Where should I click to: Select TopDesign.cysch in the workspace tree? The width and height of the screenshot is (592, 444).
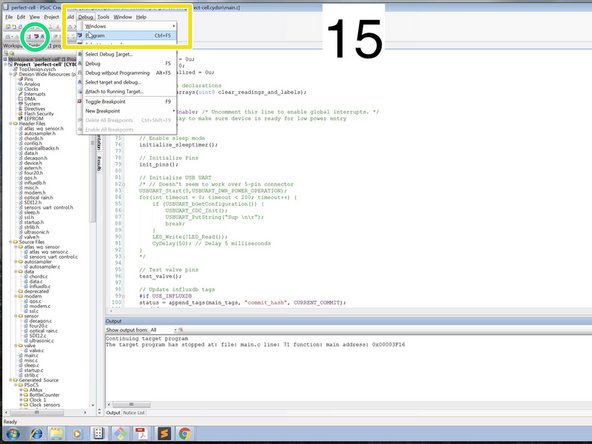(x=37, y=69)
